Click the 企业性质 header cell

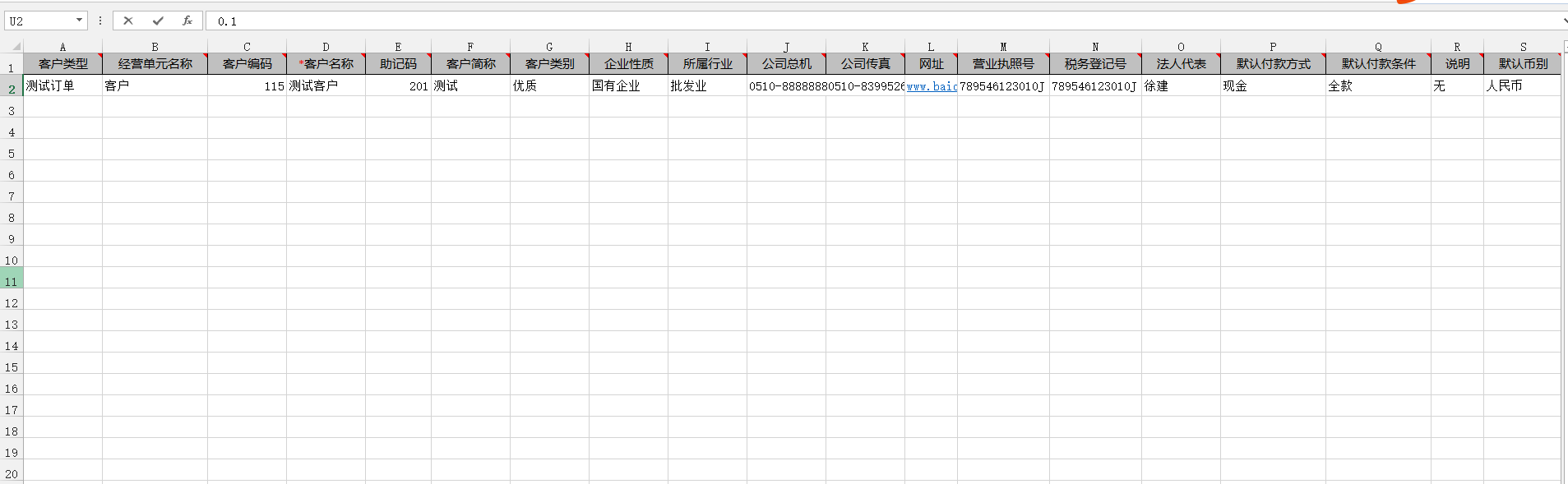pos(628,63)
